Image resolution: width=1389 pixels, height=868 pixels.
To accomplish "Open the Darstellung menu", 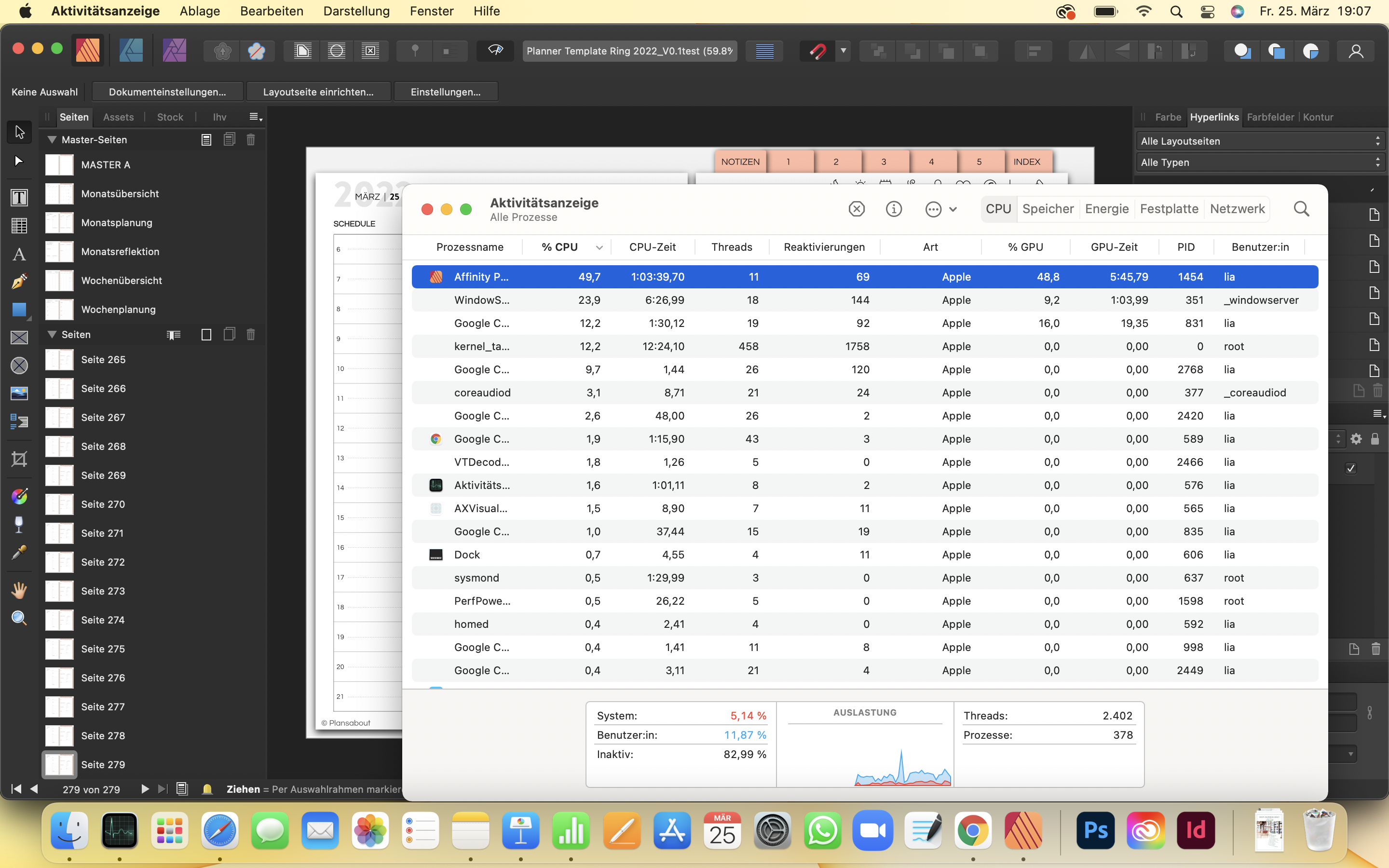I will pyautogui.click(x=356, y=11).
